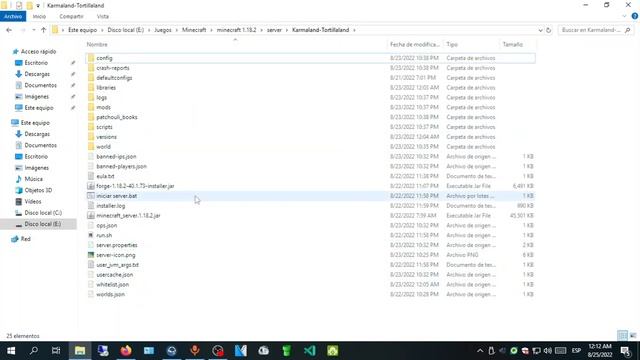Open the Vista ribbon tab
Image resolution: width=640 pixels, height=360 pixels.
click(103, 16)
